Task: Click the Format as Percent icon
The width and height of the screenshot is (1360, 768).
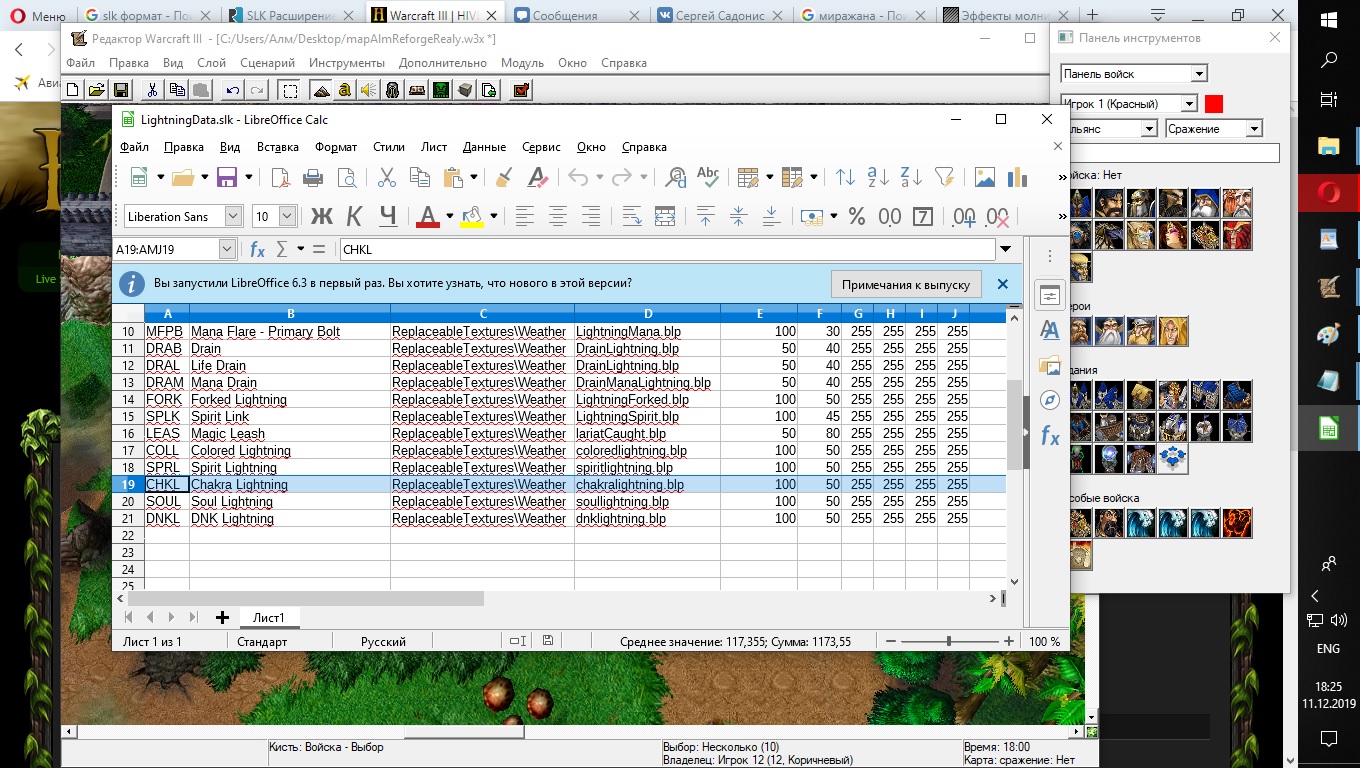Action: [x=856, y=216]
